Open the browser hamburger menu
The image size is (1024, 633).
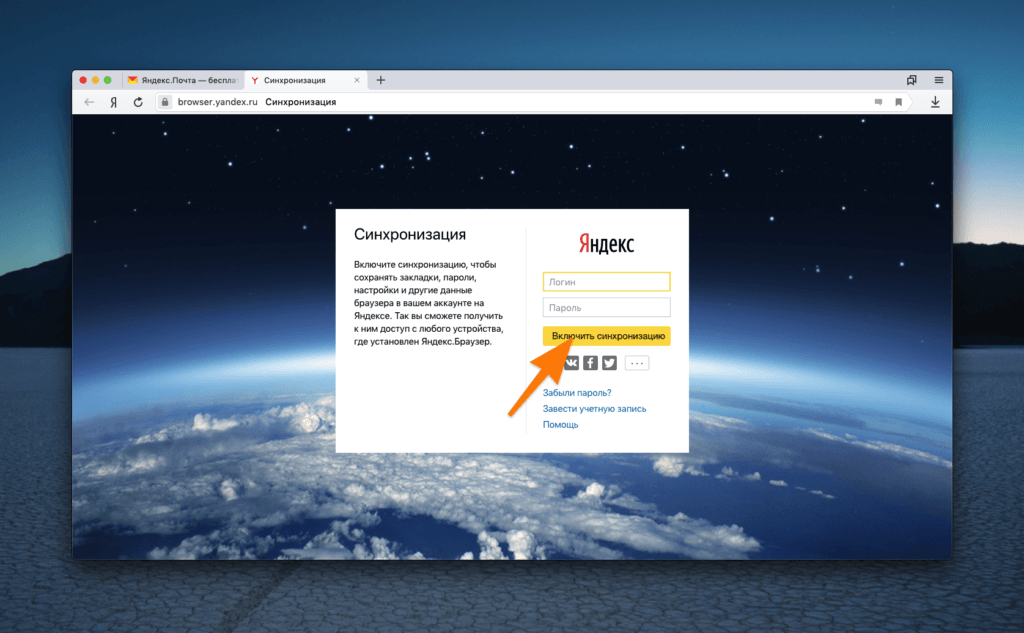click(x=938, y=80)
